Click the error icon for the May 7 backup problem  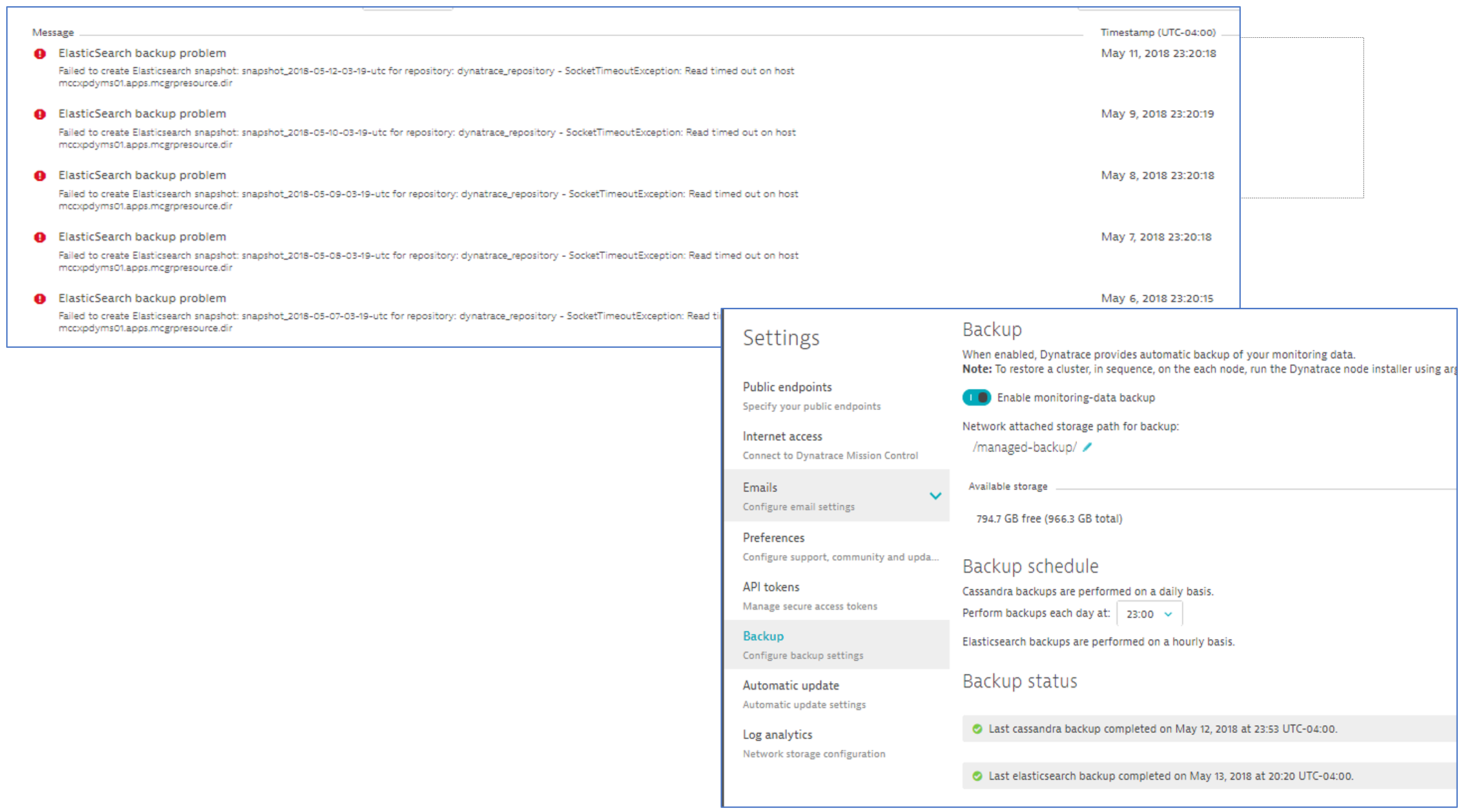(40, 237)
